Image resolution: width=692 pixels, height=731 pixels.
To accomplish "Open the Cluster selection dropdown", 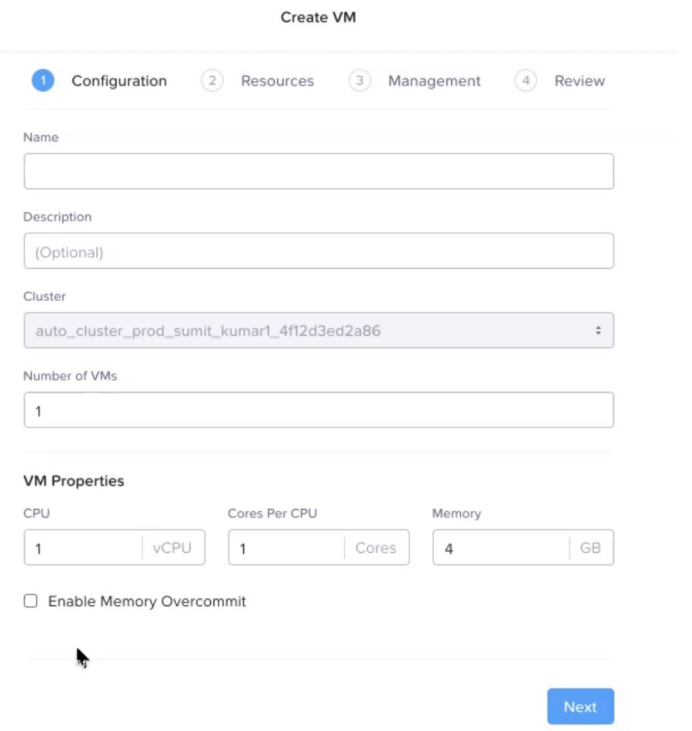I will [319, 331].
